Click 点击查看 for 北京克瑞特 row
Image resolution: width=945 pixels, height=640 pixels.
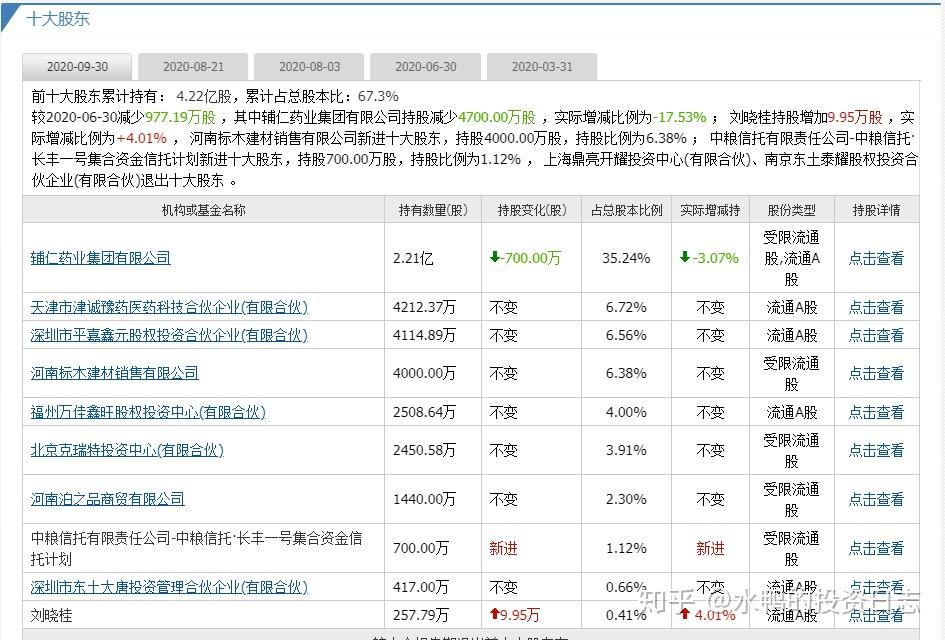pyautogui.click(x=876, y=450)
